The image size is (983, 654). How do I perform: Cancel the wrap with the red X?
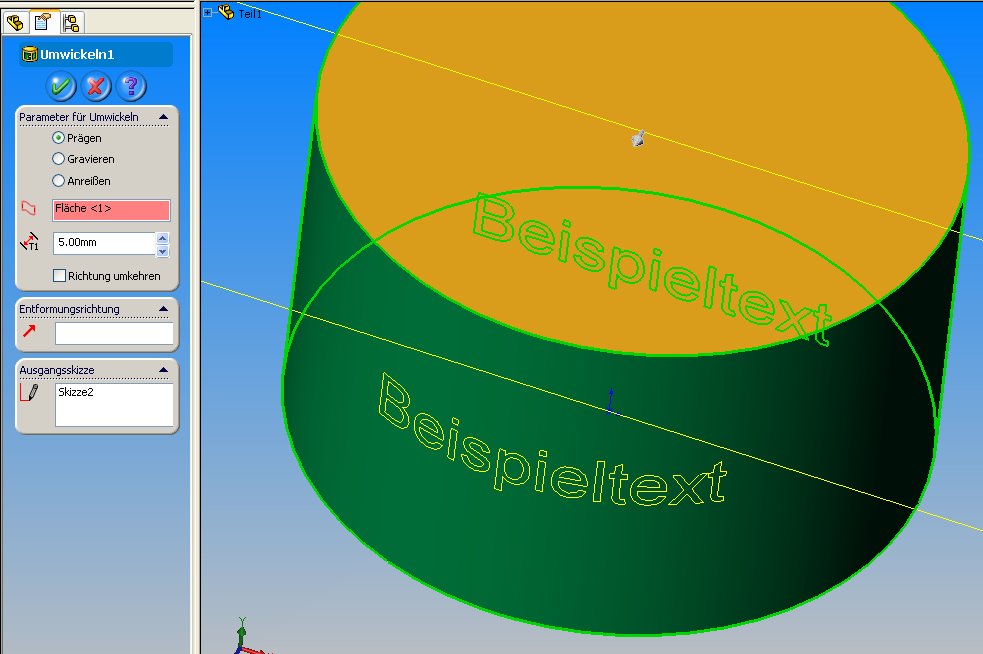point(95,86)
